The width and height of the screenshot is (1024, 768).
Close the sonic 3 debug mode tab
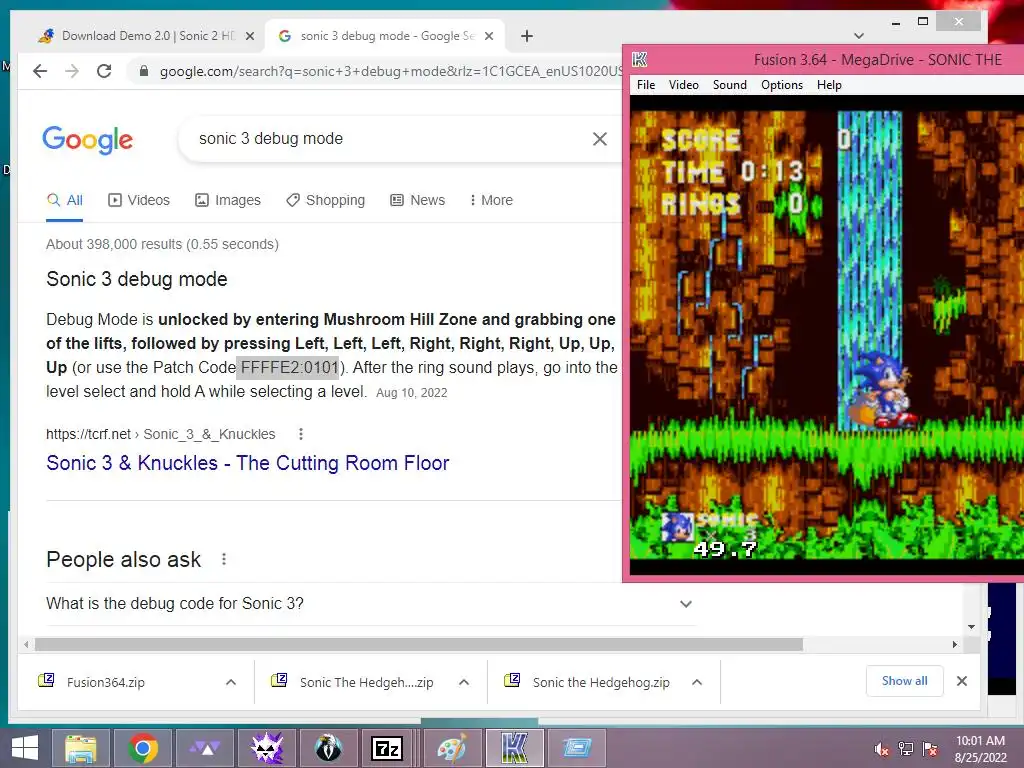click(488, 37)
